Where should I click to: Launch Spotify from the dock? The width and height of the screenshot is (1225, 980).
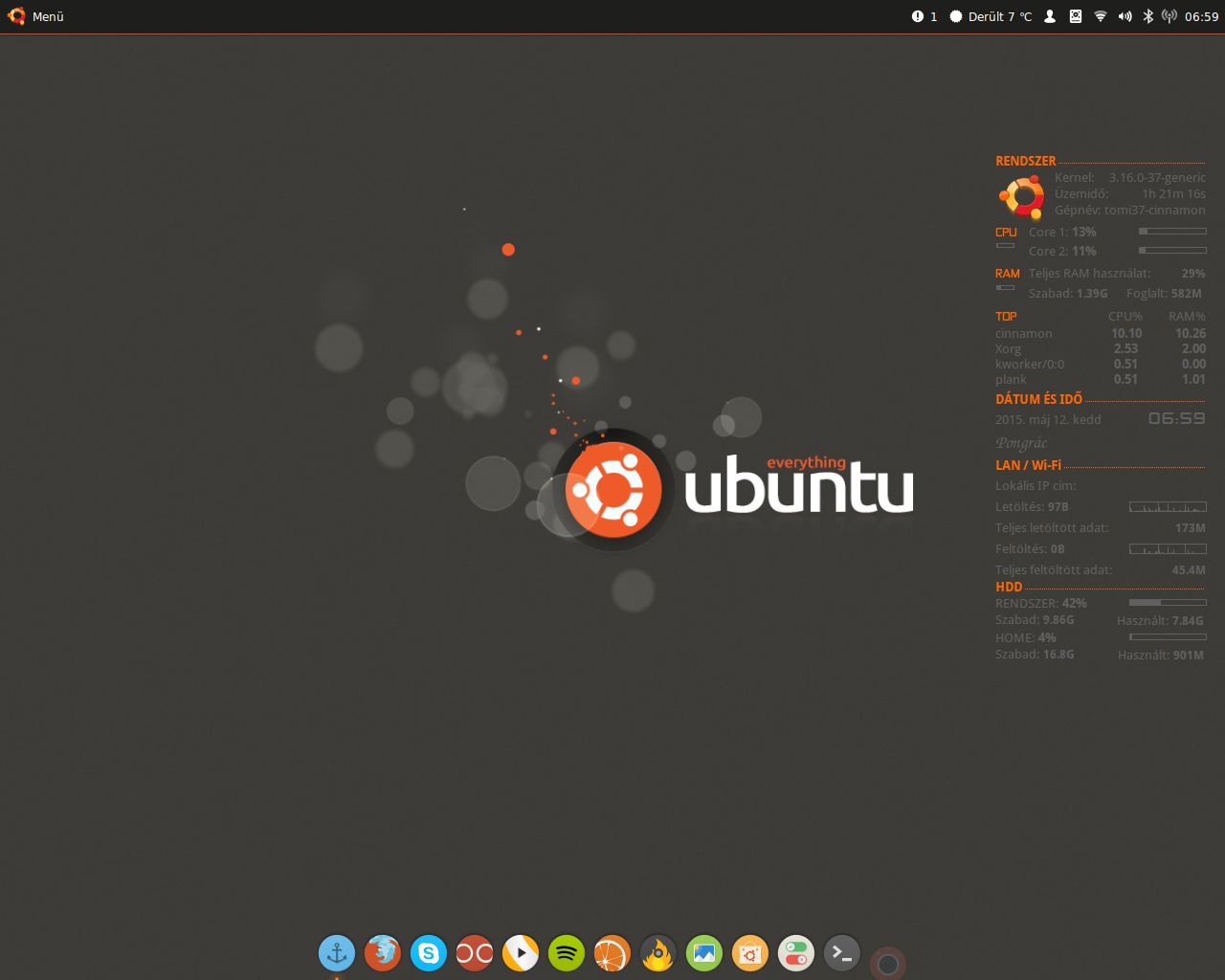click(567, 953)
